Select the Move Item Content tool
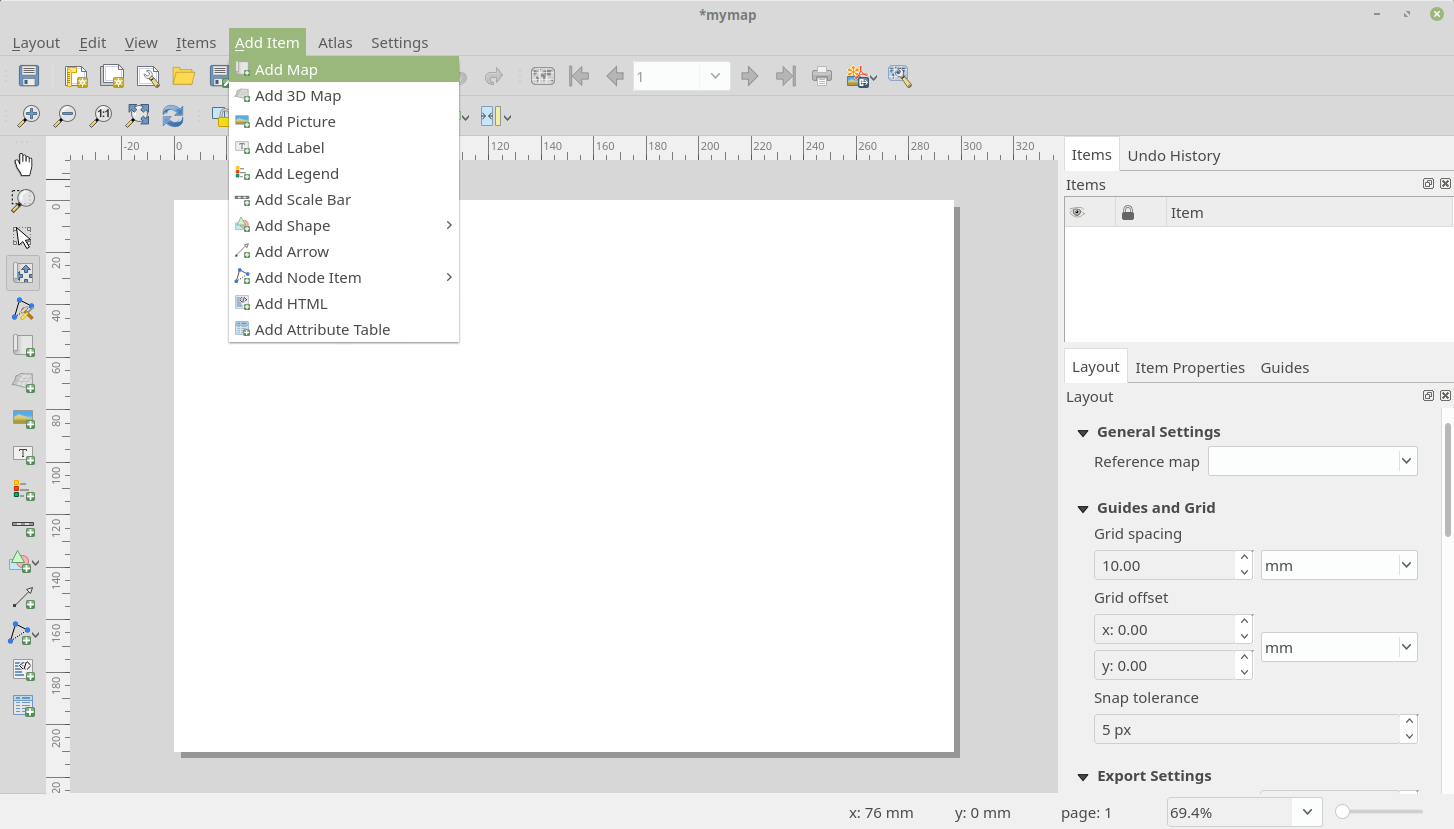Screen dimensions: 1454x829 (x=23, y=272)
